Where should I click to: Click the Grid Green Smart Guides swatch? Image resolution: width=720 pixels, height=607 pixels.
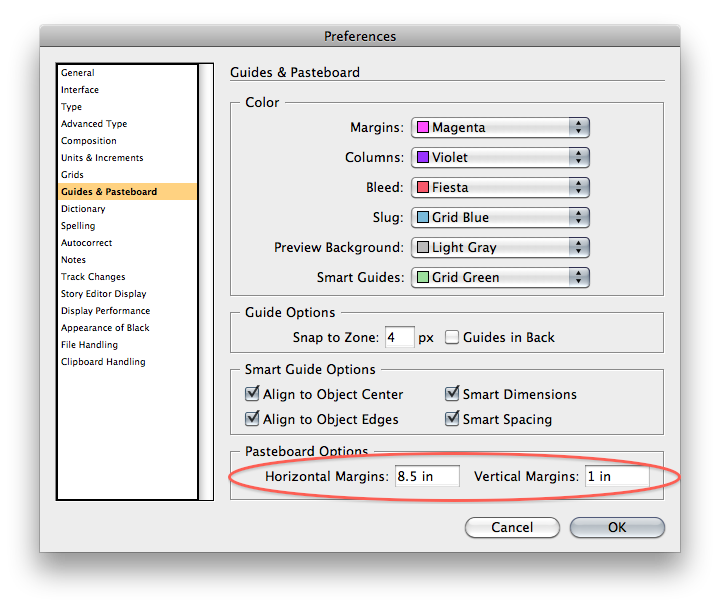(x=423, y=277)
